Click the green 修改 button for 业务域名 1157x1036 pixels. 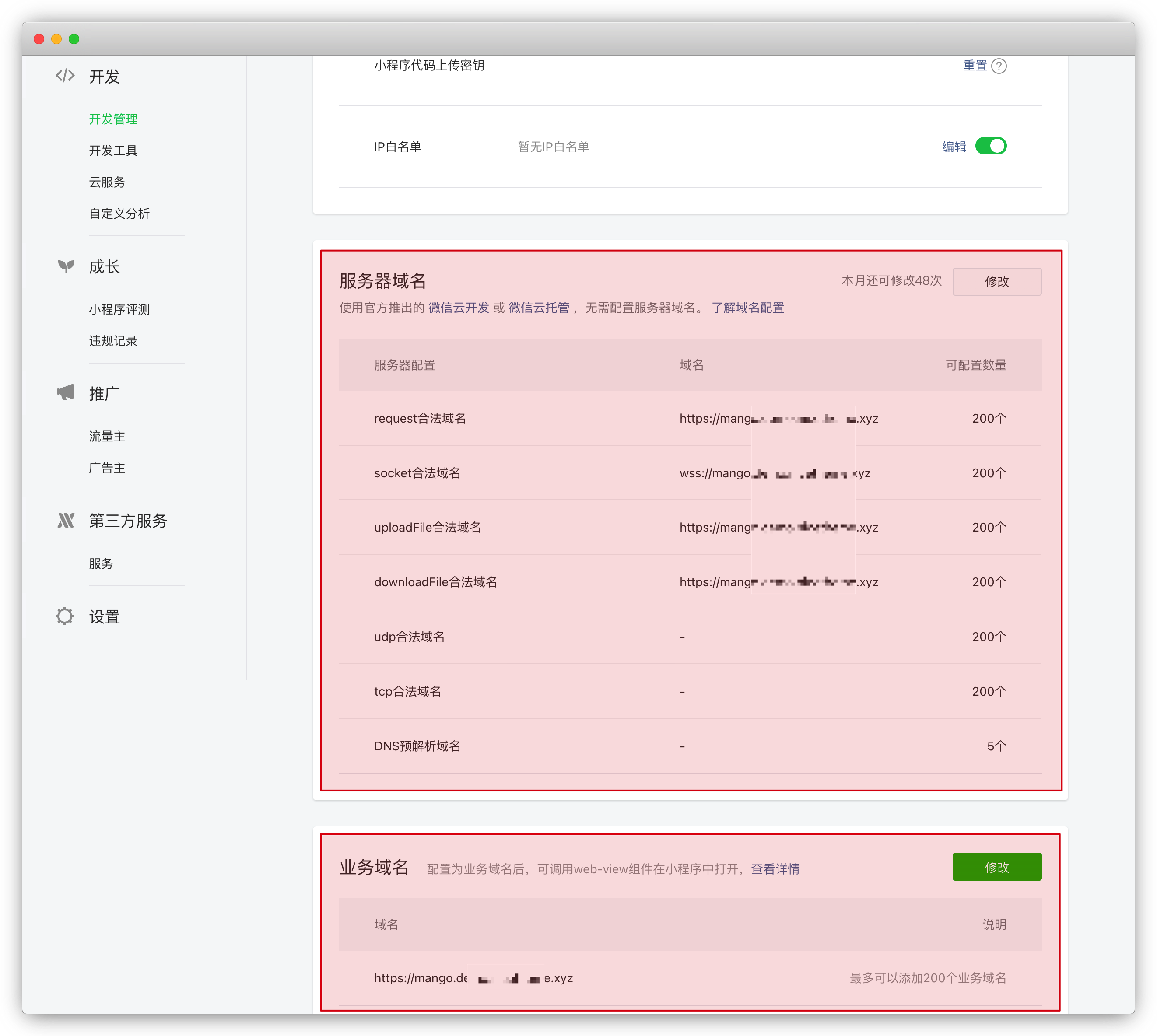[997, 867]
